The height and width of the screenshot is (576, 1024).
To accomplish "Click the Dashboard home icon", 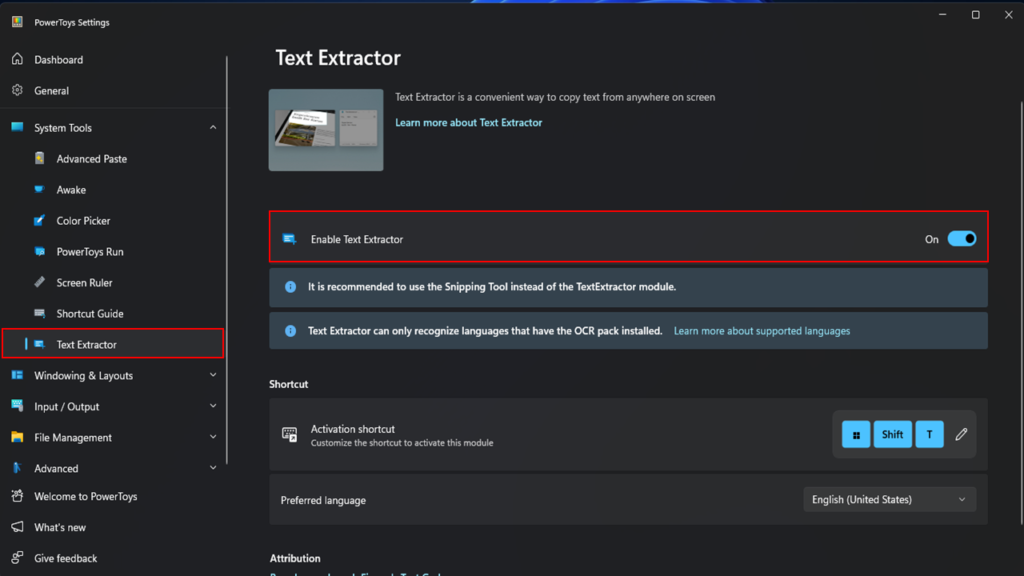I will tap(18, 59).
